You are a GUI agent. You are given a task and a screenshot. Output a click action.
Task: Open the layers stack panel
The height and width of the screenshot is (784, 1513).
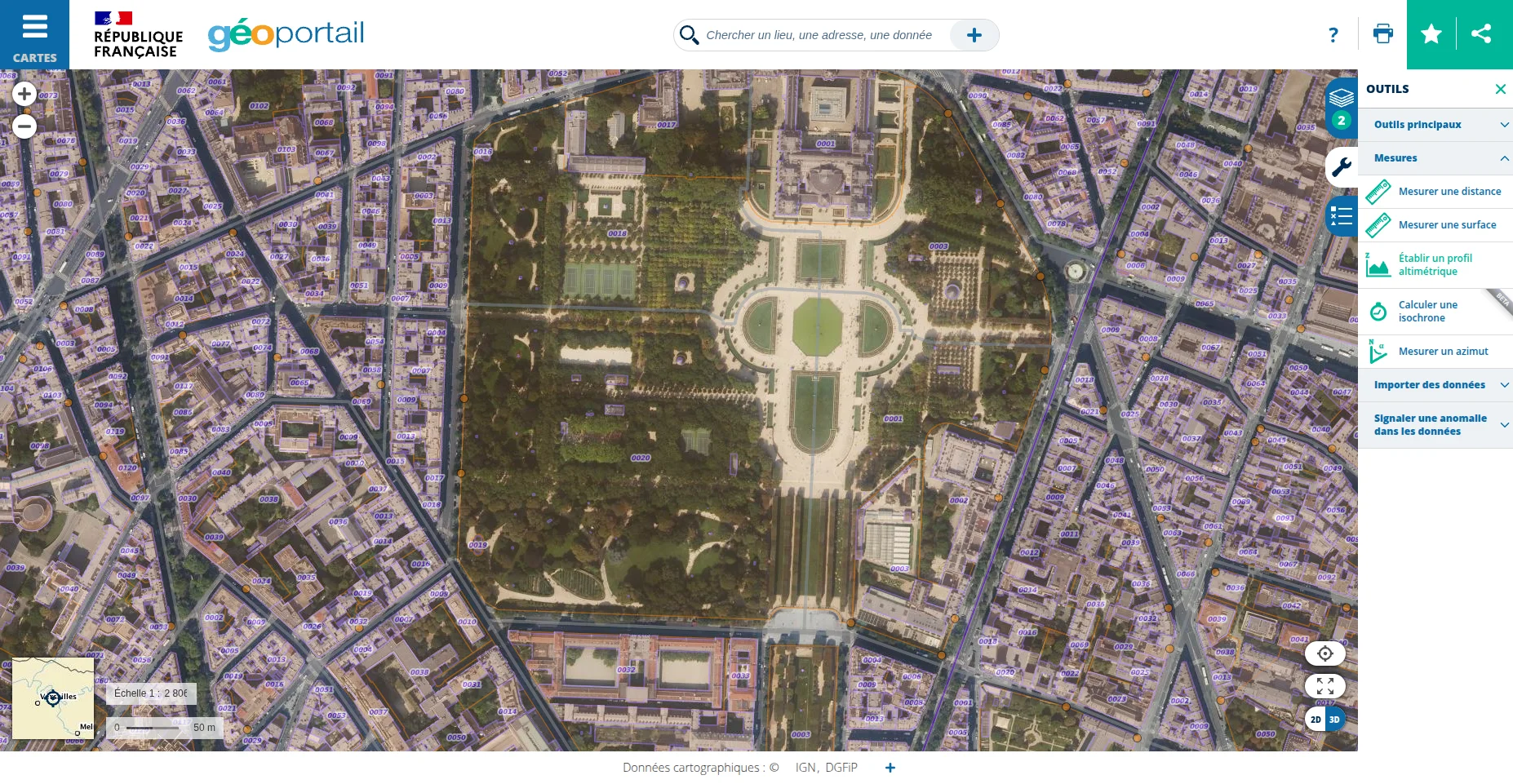(1341, 100)
